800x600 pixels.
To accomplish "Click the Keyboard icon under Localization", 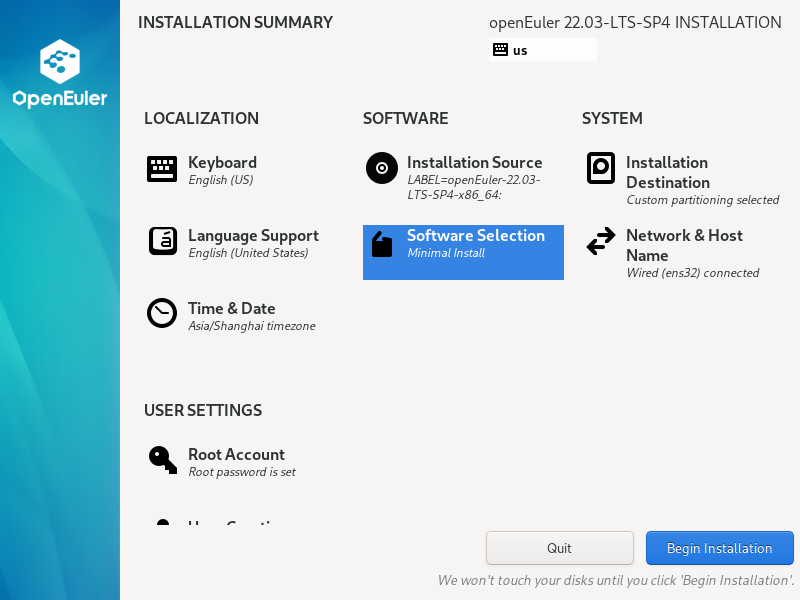I will (x=162, y=169).
